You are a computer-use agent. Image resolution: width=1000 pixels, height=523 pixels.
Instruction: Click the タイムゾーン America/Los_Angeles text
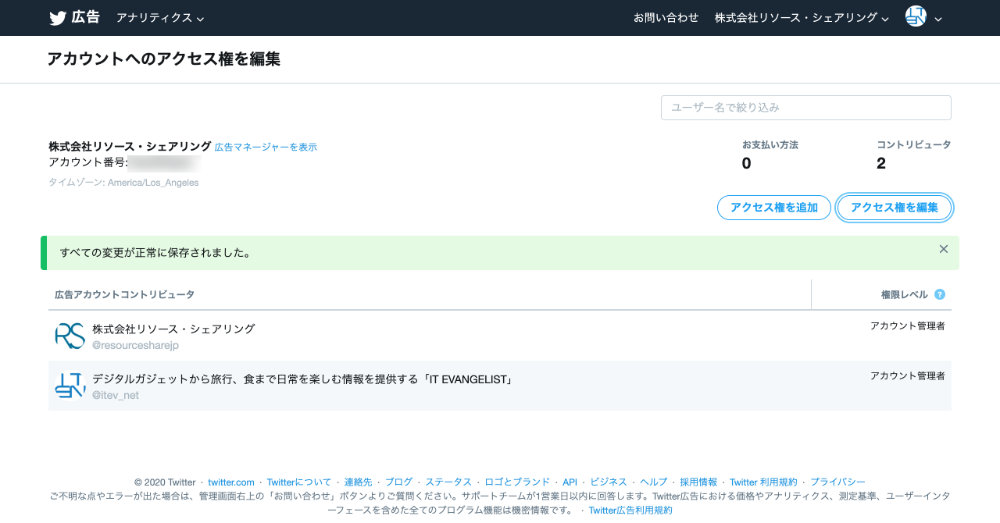click(x=124, y=182)
